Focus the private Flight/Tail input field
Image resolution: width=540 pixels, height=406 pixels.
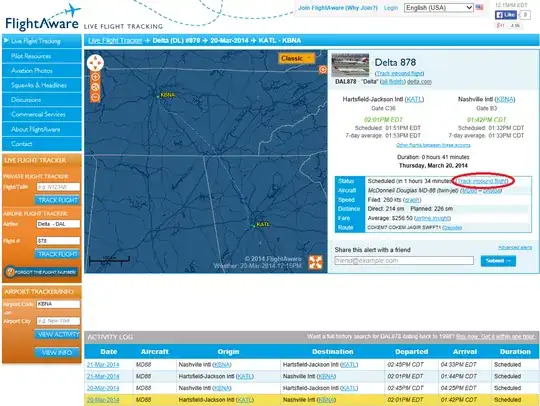58,187
